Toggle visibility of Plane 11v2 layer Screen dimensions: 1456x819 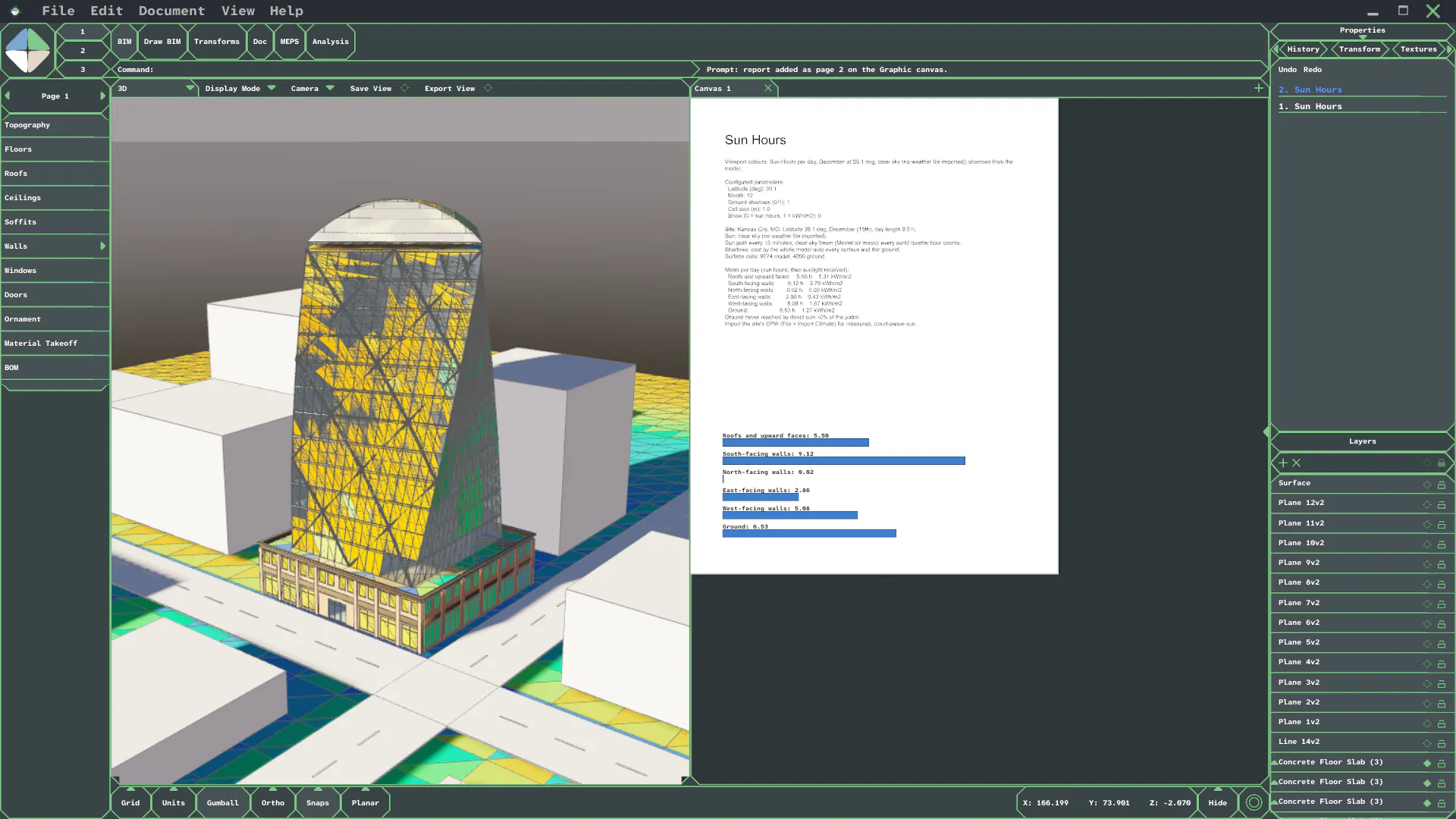1427,524
